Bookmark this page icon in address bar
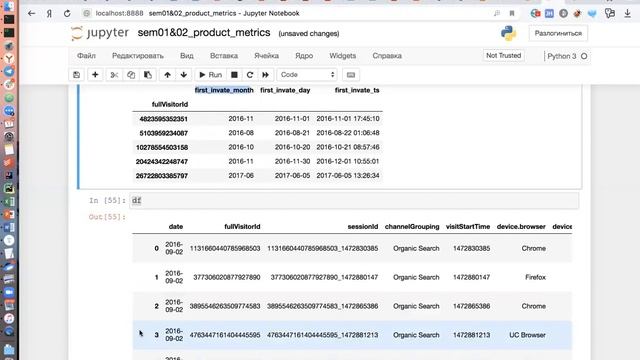The image size is (640, 360). [x=512, y=13]
